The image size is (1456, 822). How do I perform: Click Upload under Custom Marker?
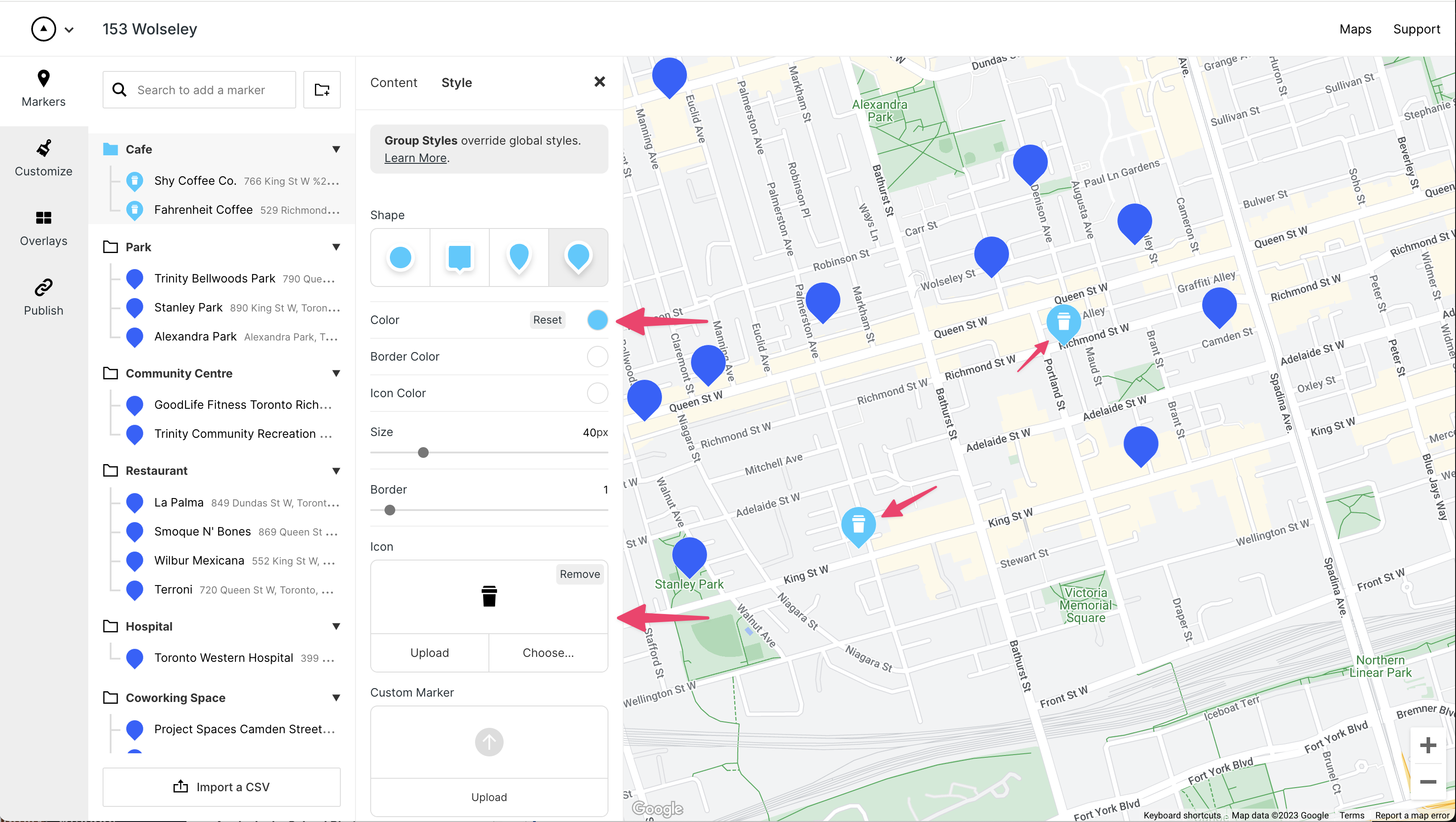(489, 797)
